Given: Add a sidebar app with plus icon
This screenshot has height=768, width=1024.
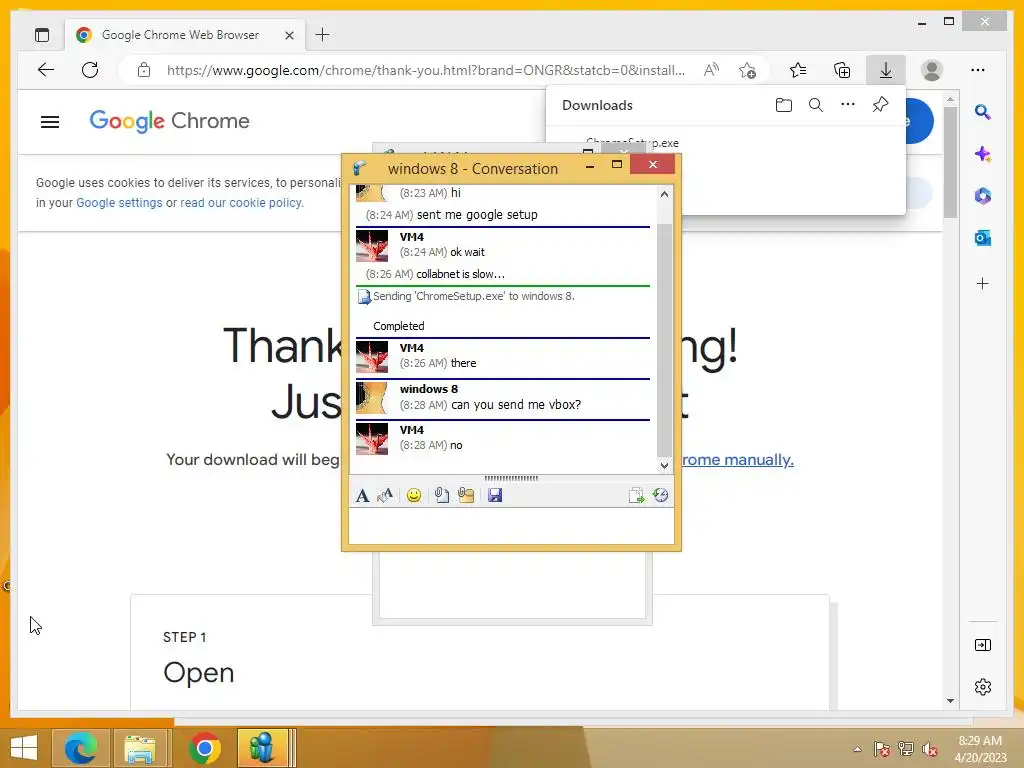Looking at the screenshot, I should [x=982, y=283].
